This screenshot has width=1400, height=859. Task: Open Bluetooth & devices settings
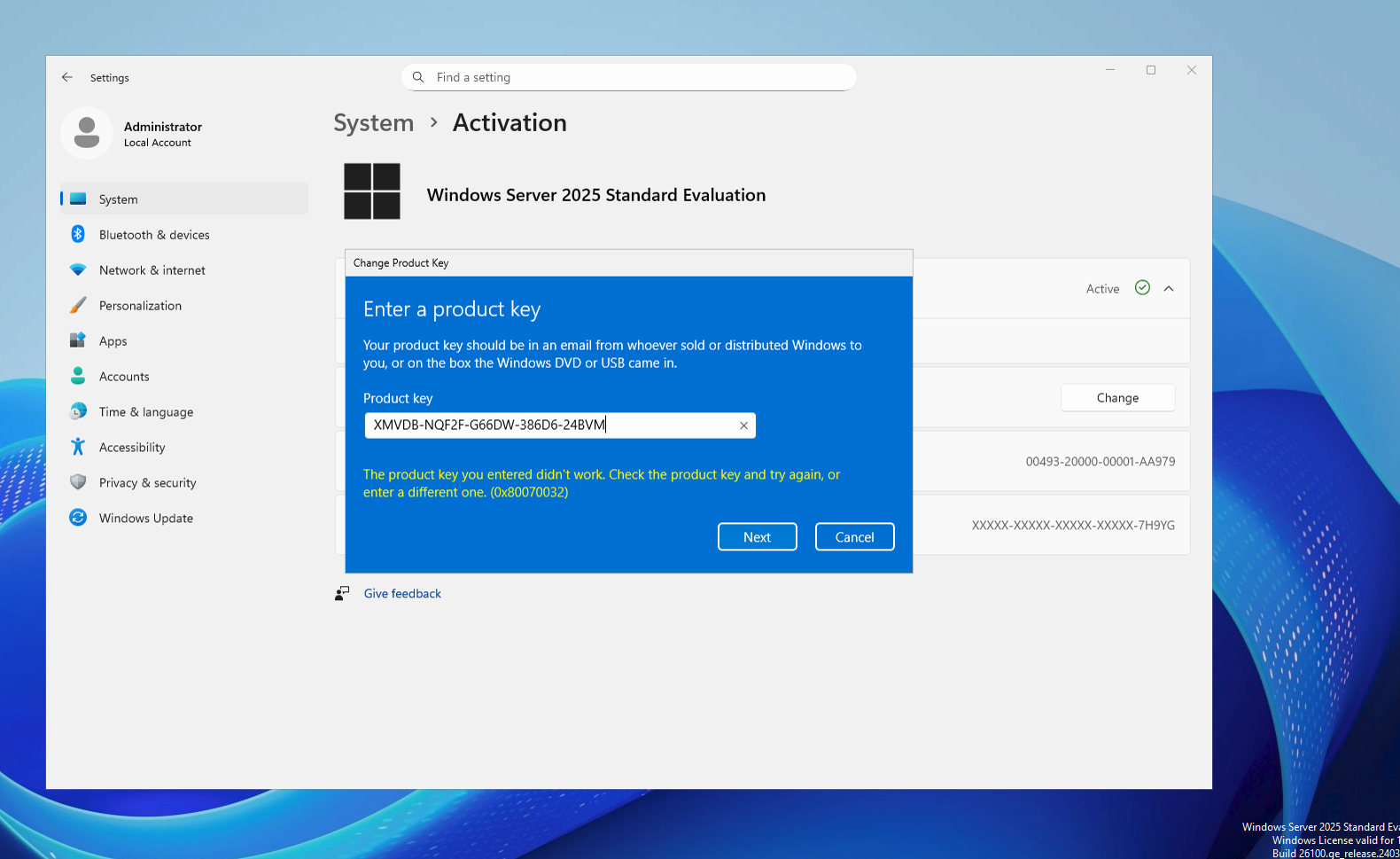pos(154,235)
